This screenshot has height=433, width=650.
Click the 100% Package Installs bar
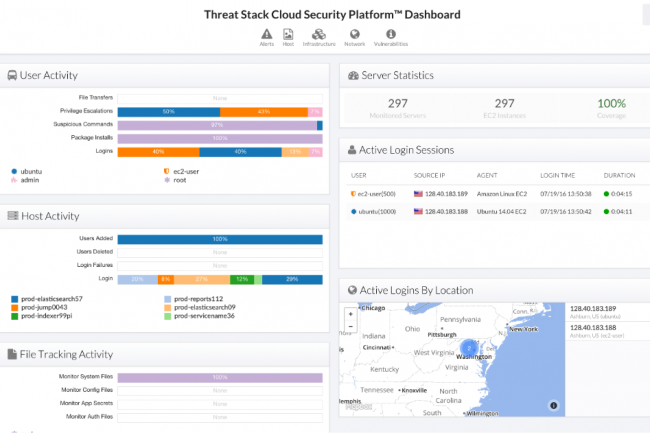(x=220, y=138)
